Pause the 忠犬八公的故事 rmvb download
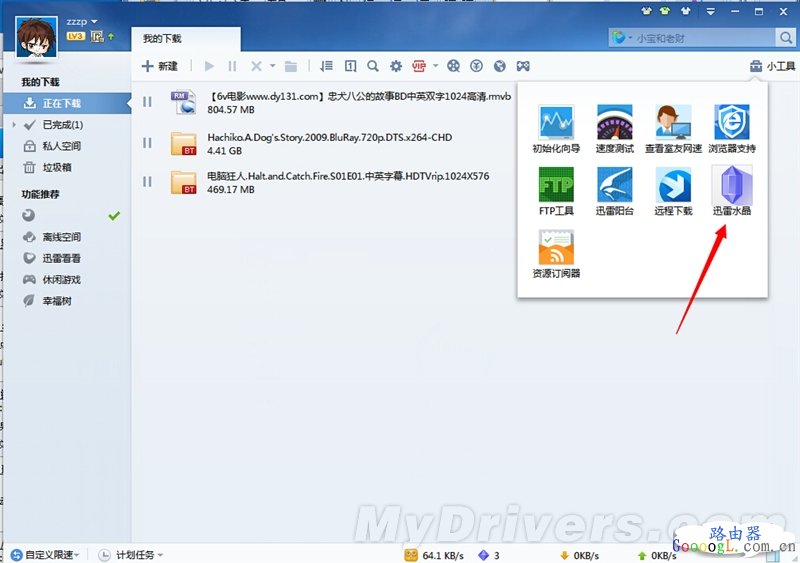The width and height of the screenshot is (800, 563). pyautogui.click(x=147, y=101)
